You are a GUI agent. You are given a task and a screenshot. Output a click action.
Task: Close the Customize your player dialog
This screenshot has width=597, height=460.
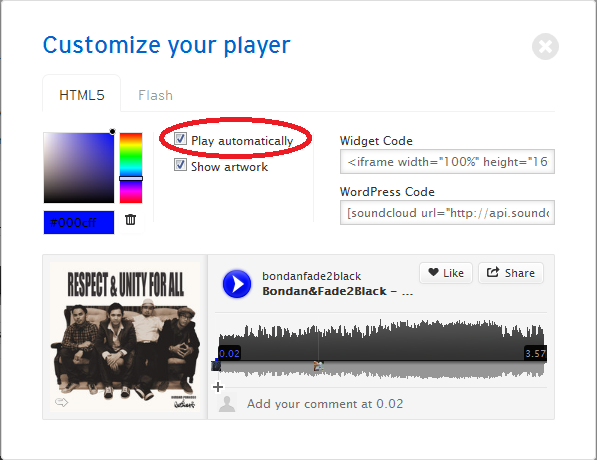545,47
